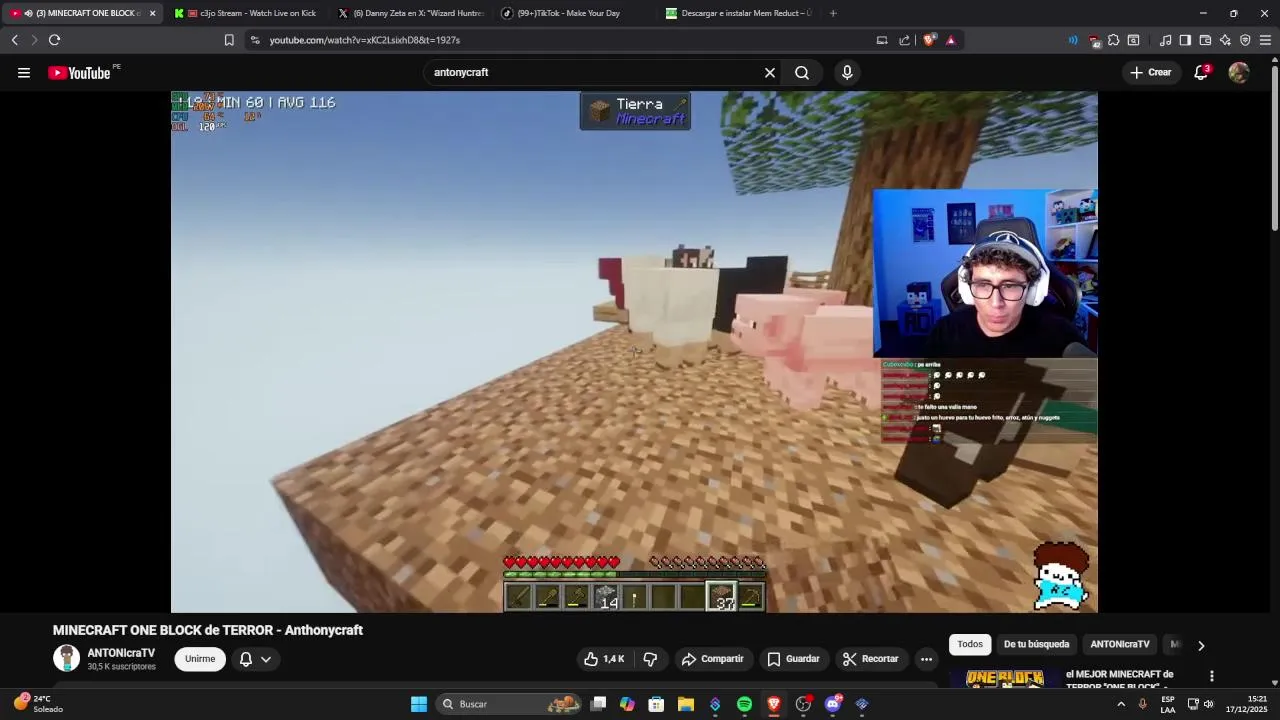This screenshot has height=720, width=1280.
Task: Reload the page in browser
Action: 54,40
